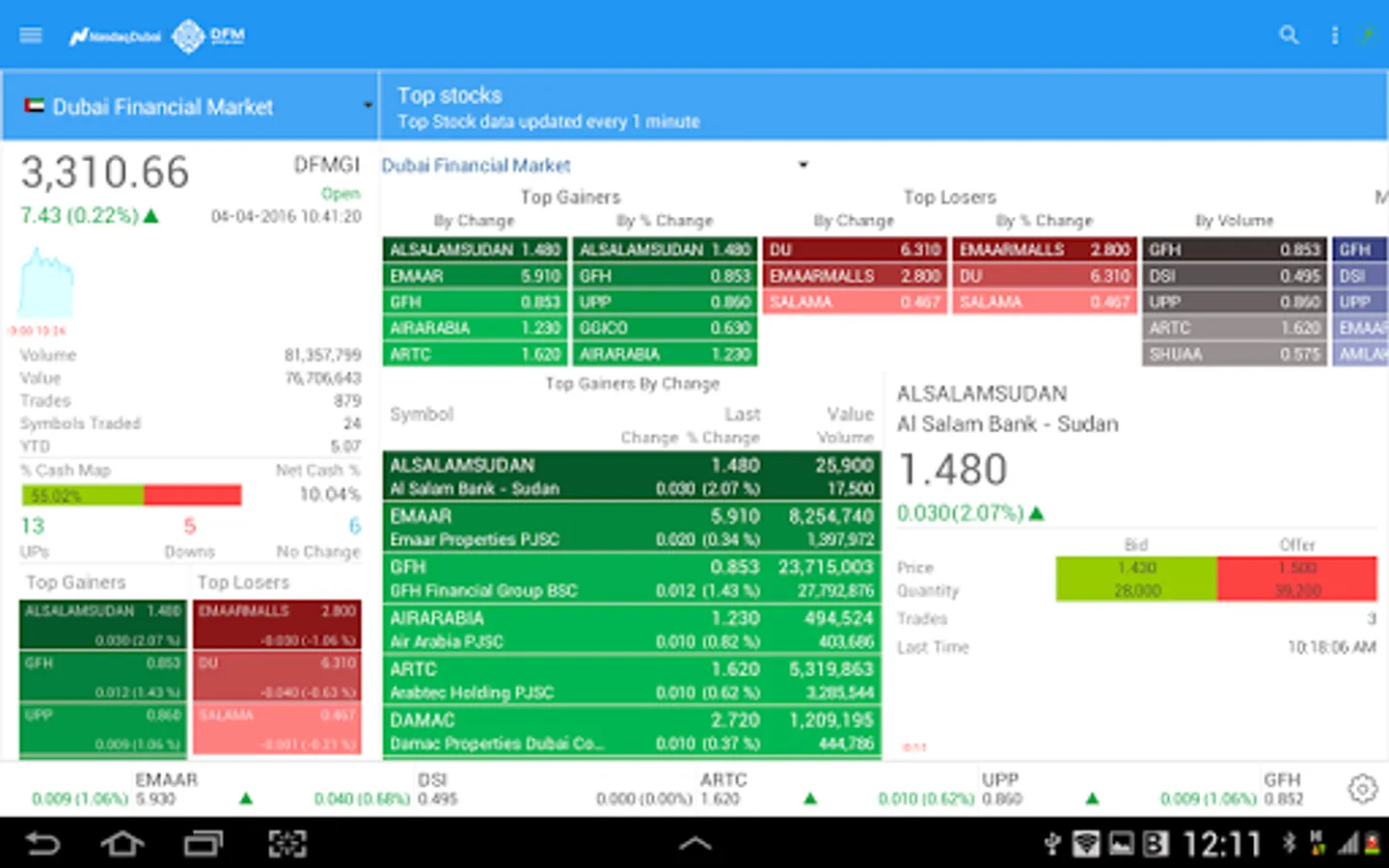This screenshot has height=868, width=1389.
Task: Tap the green 55.02% cash map segment
Action: pyautogui.click(x=83, y=496)
